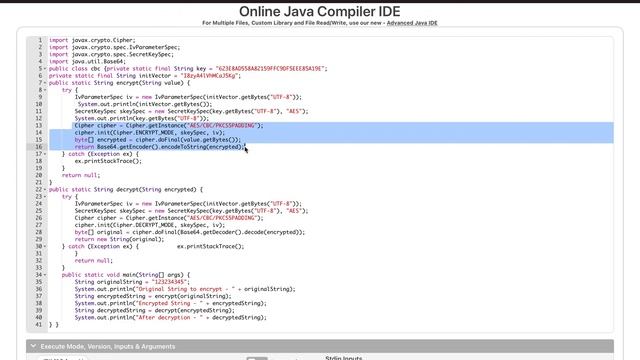Select line number 1 in the gutter
Viewport: 640px width, 360px height.
(40, 40)
